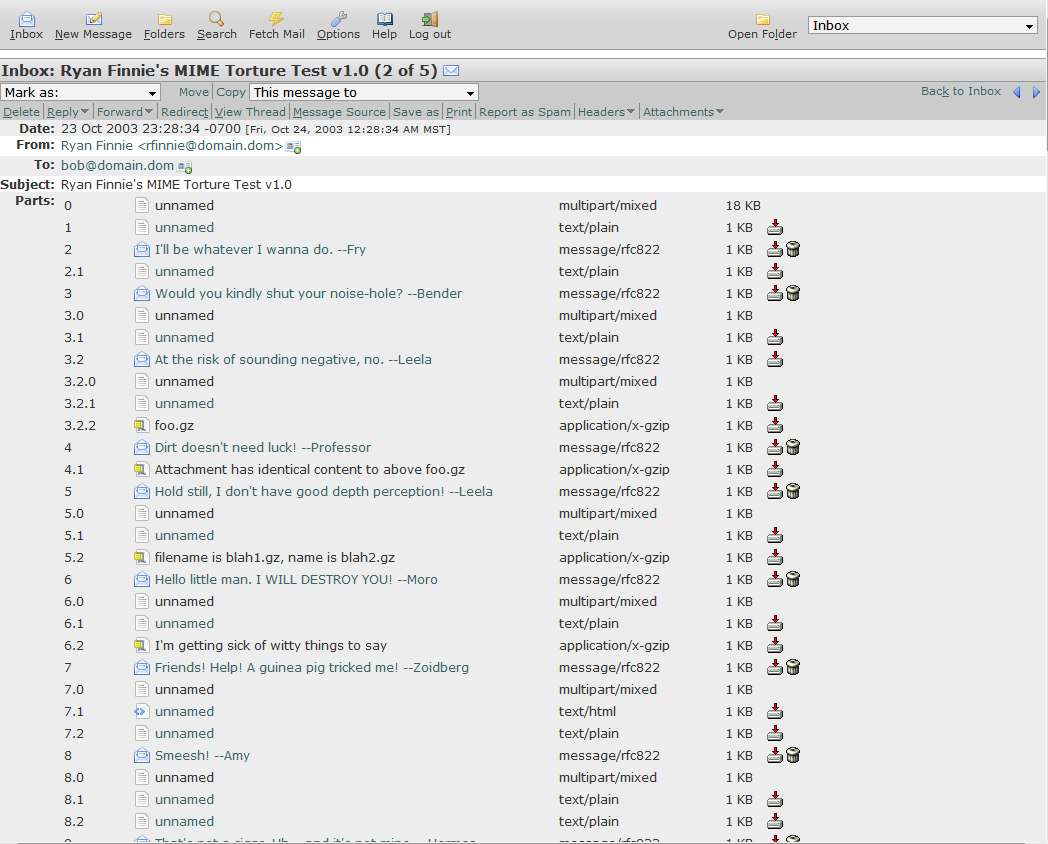1048x844 pixels.
Task: Strip part 6 Moro message attachment
Action: tap(793, 580)
